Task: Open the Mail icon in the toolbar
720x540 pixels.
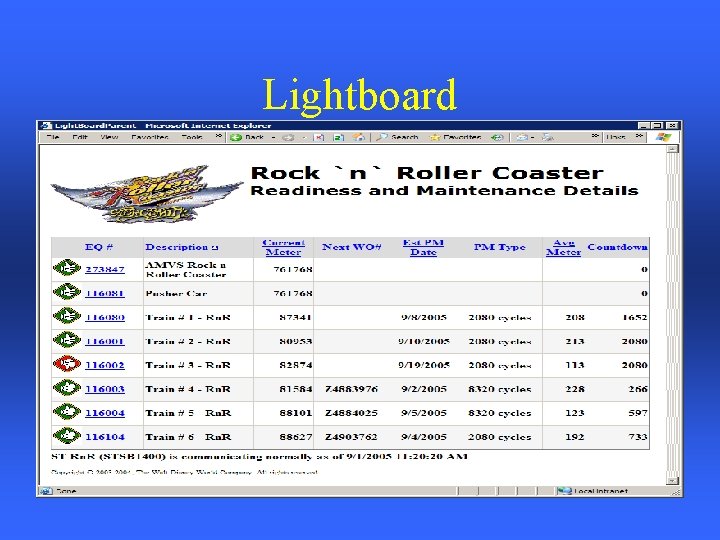Action: tap(522, 137)
